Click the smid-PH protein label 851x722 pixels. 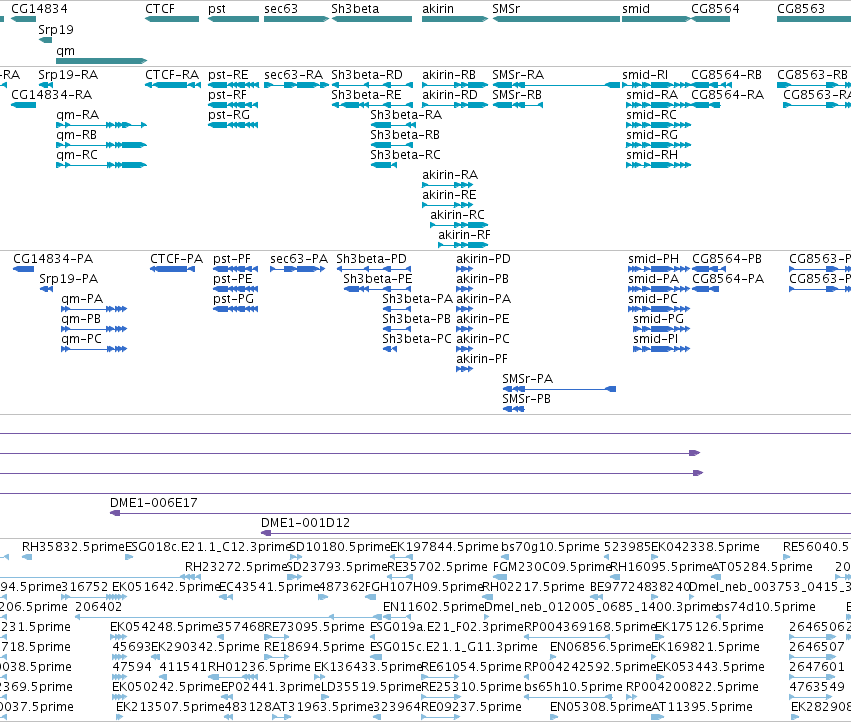click(x=653, y=259)
